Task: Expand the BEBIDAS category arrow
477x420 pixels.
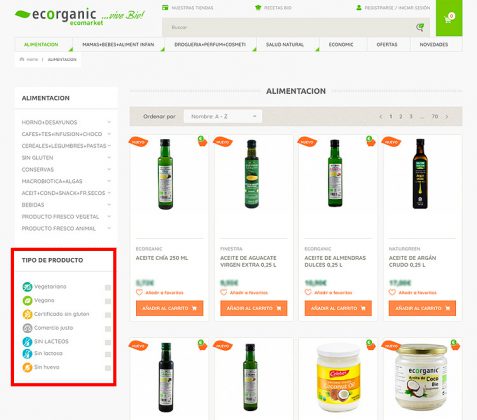Action: [109, 205]
